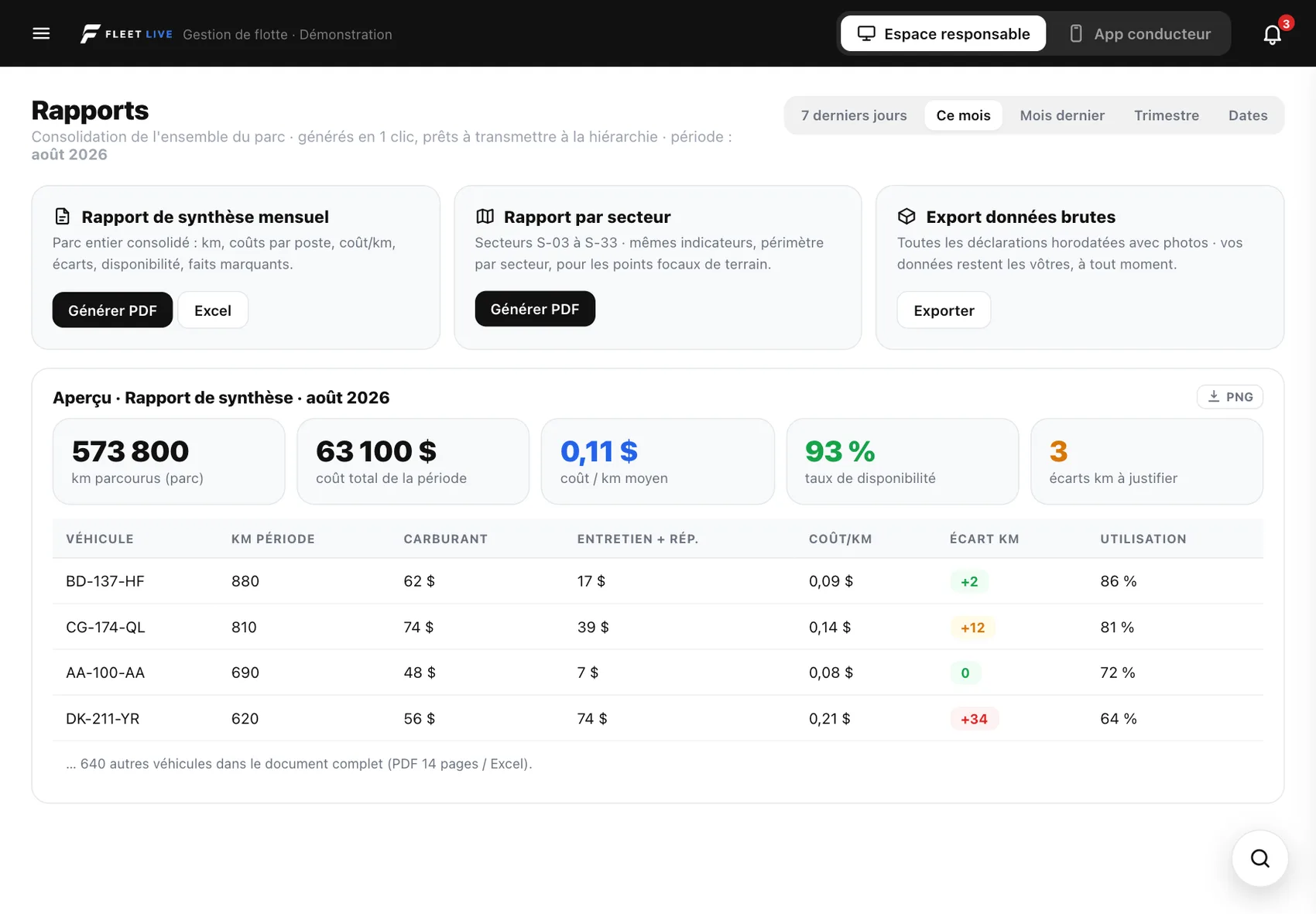Select the Mois dernier period
The width and height of the screenshot is (1316, 914).
[x=1062, y=115]
